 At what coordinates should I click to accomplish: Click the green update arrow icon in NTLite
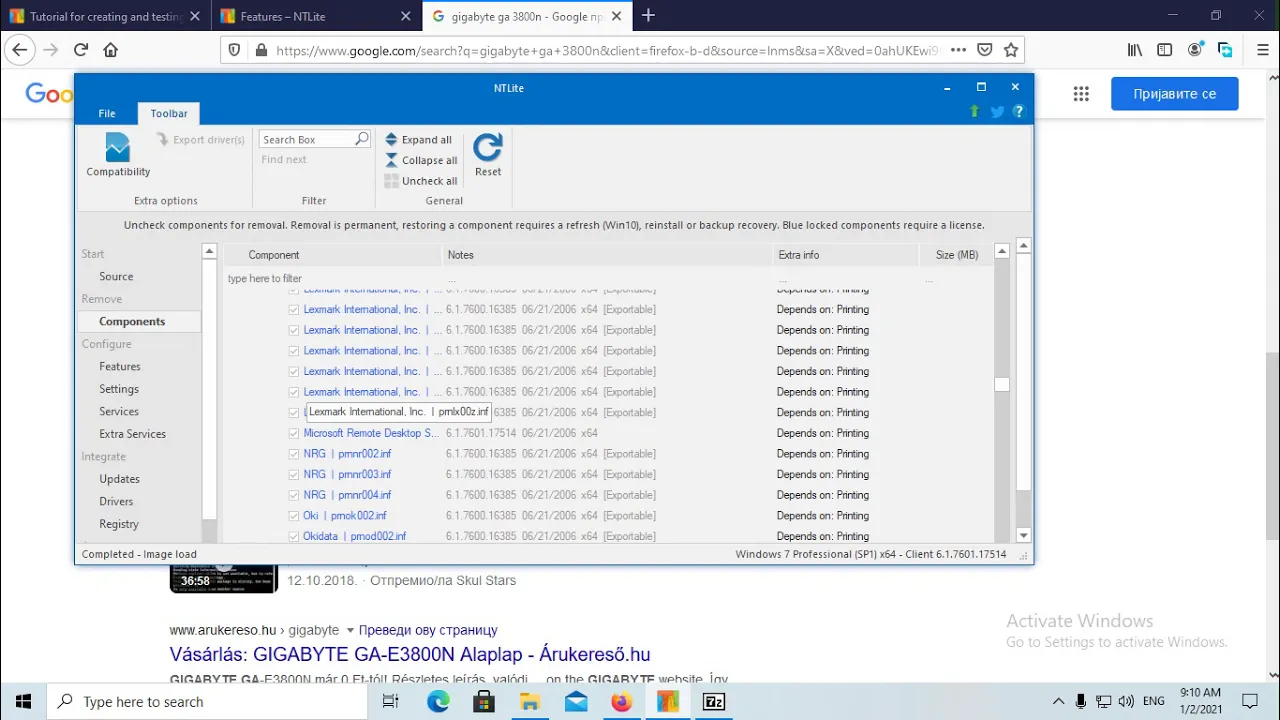click(974, 112)
